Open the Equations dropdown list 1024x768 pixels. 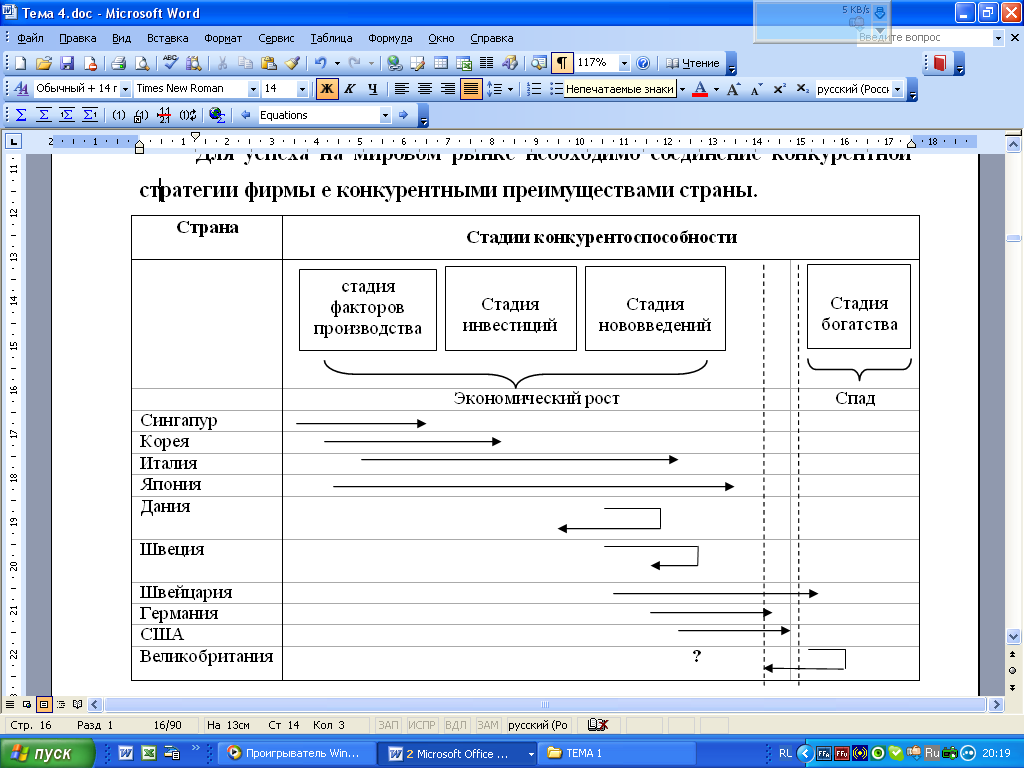pyautogui.click(x=385, y=115)
